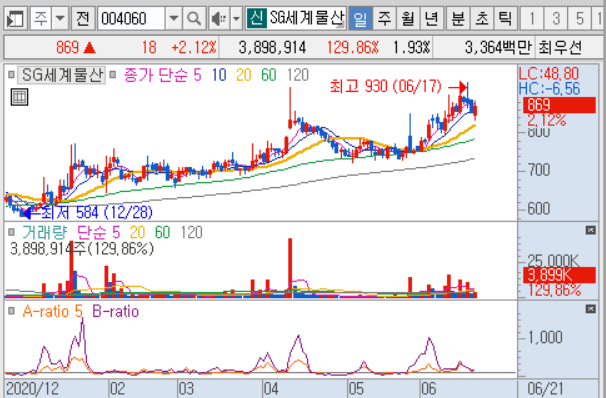
Task: Click the SG세계물산 chart legend button
Action: (61, 75)
